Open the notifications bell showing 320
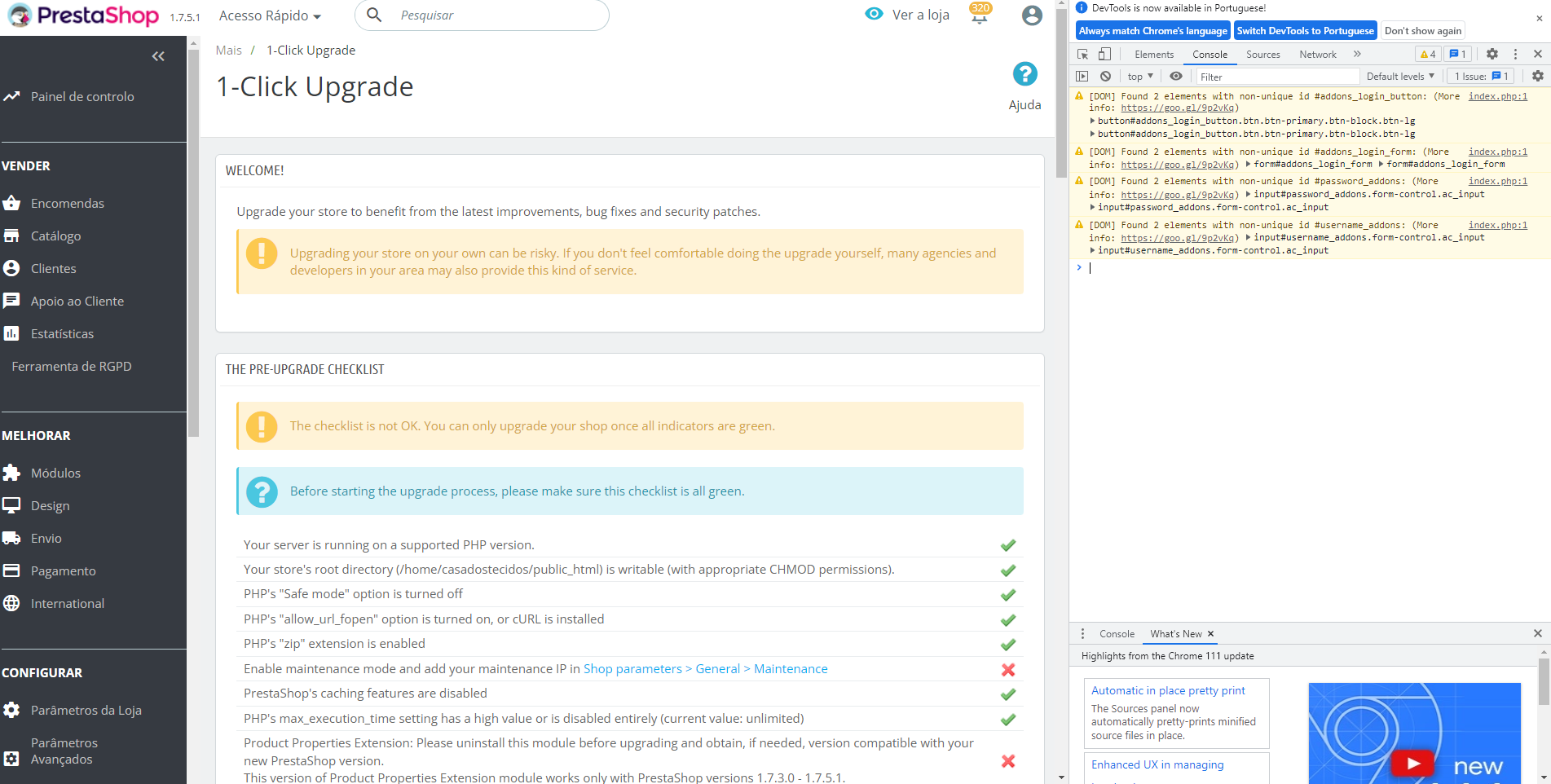The height and width of the screenshot is (784, 1551). pos(978,15)
